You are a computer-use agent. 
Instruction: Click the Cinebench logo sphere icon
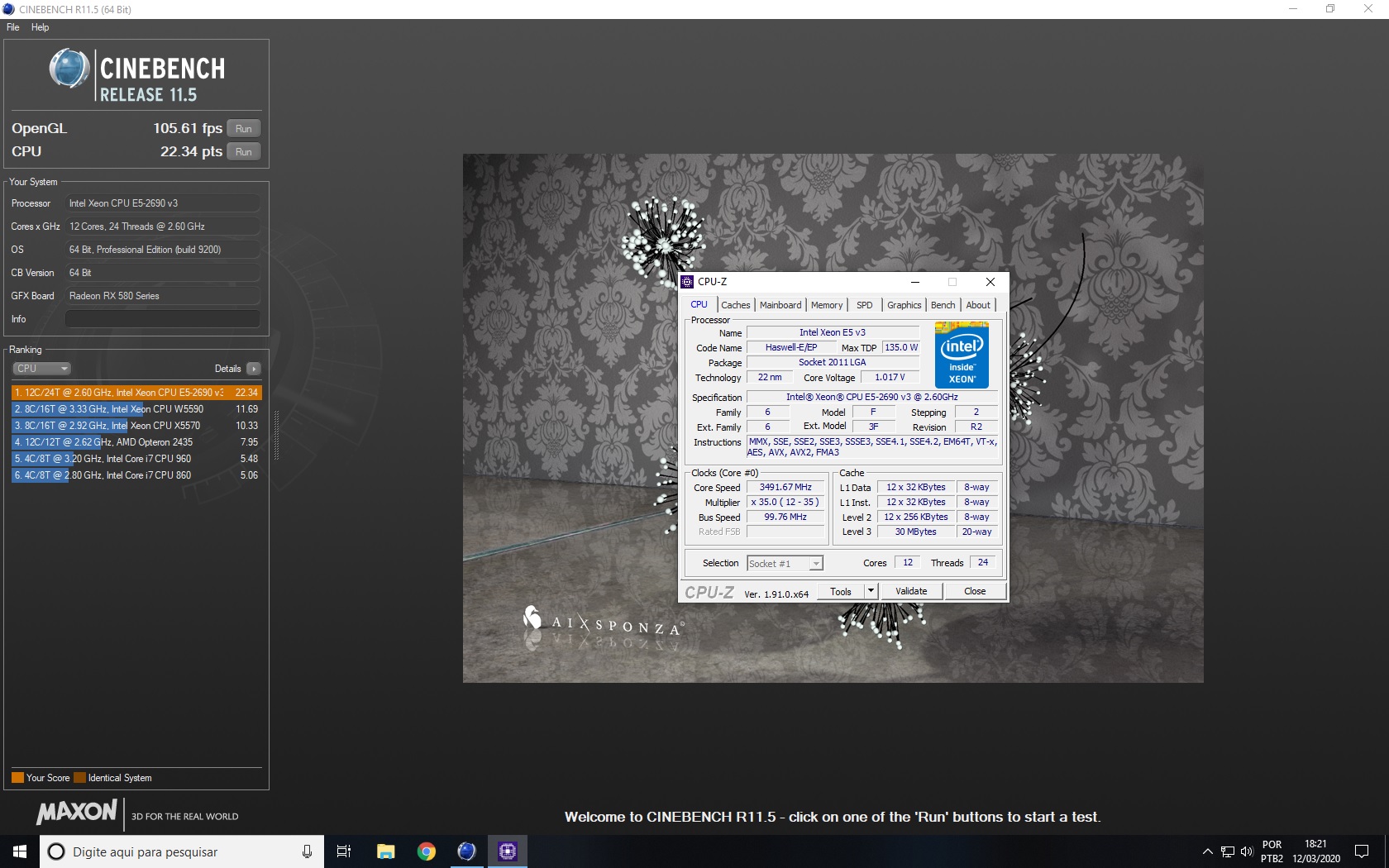(x=69, y=69)
